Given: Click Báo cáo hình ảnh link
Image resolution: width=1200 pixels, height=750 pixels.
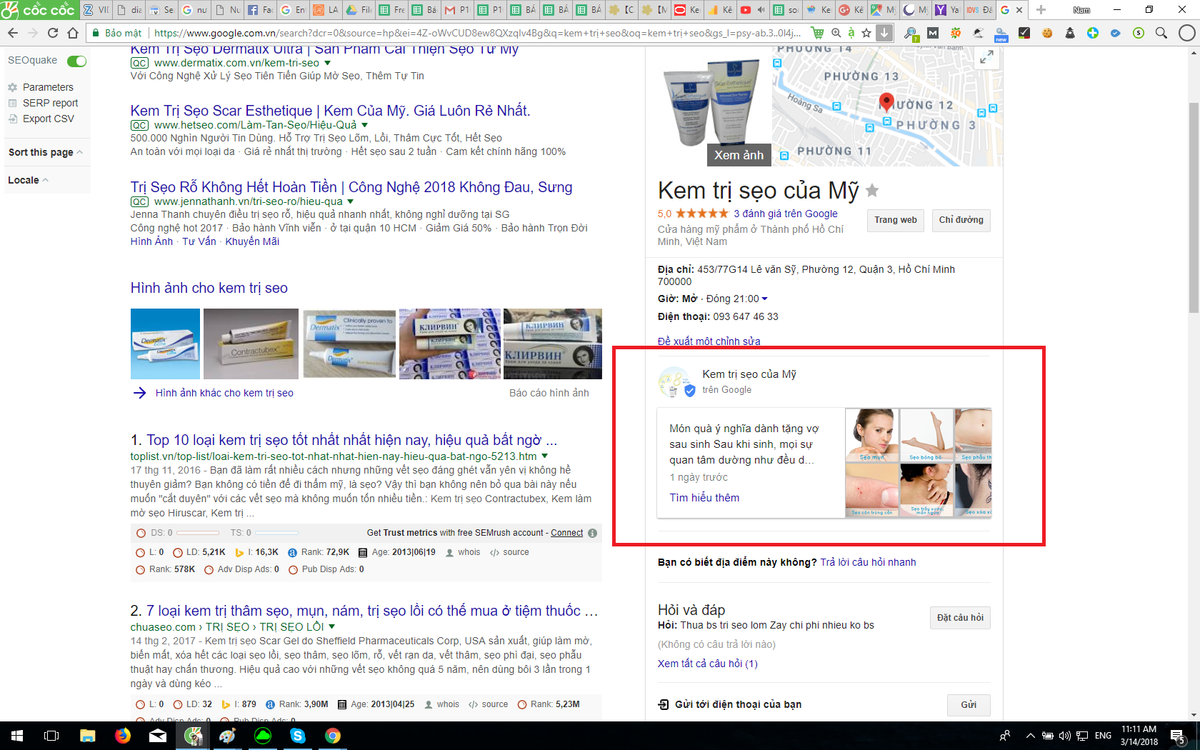Looking at the screenshot, I should [x=549, y=393].
